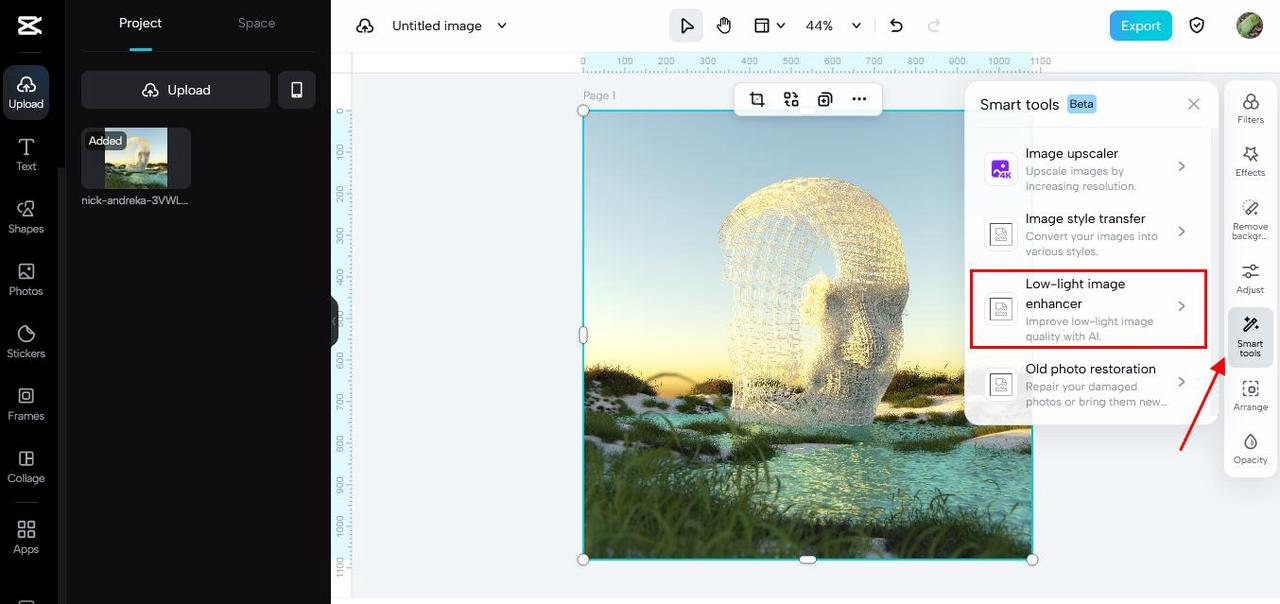Click the cloud save icon
Image resolution: width=1280 pixels, height=604 pixels.
[365, 26]
